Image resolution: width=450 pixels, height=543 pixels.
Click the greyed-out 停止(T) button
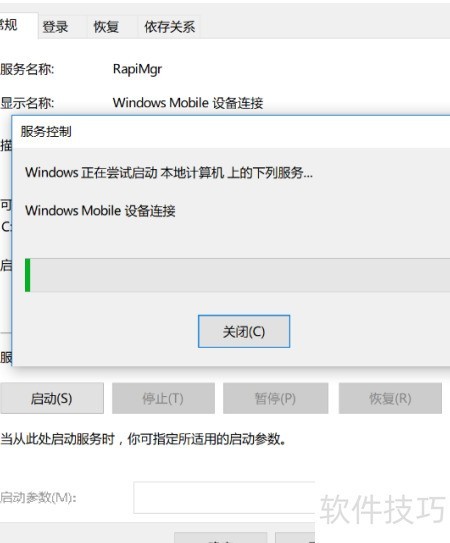tap(163, 398)
